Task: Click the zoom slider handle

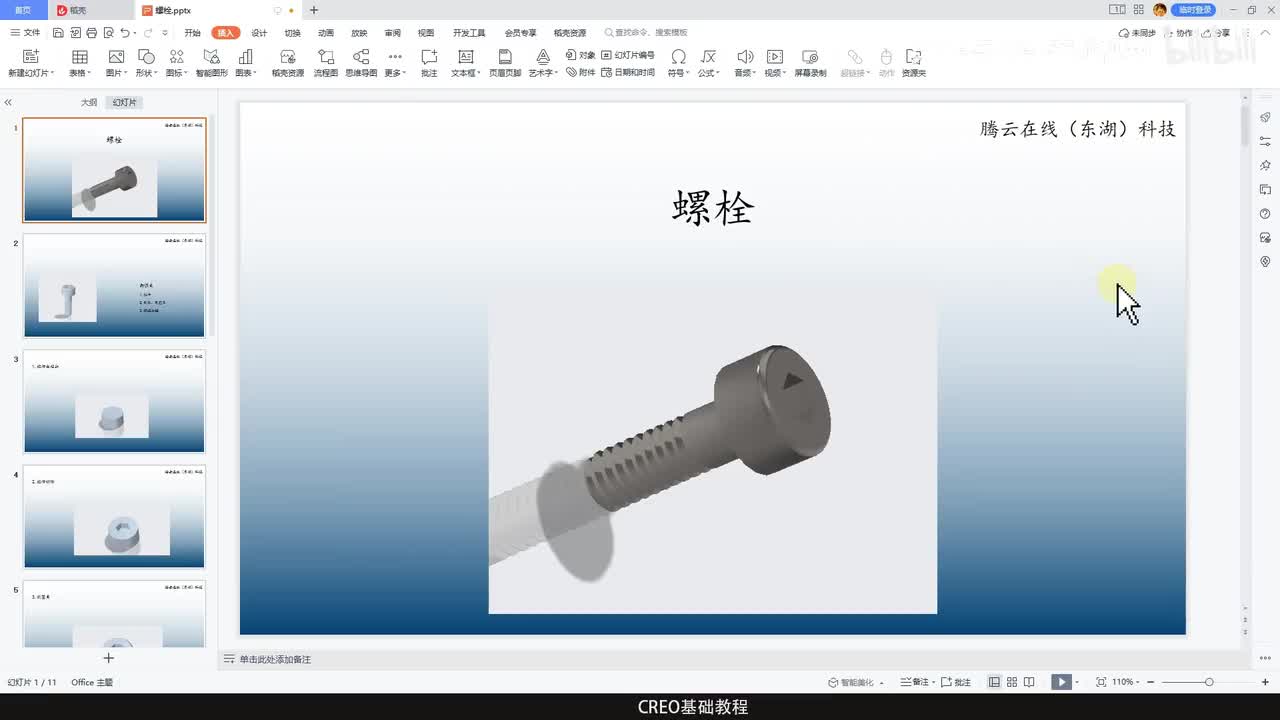Action: (x=1209, y=682)
